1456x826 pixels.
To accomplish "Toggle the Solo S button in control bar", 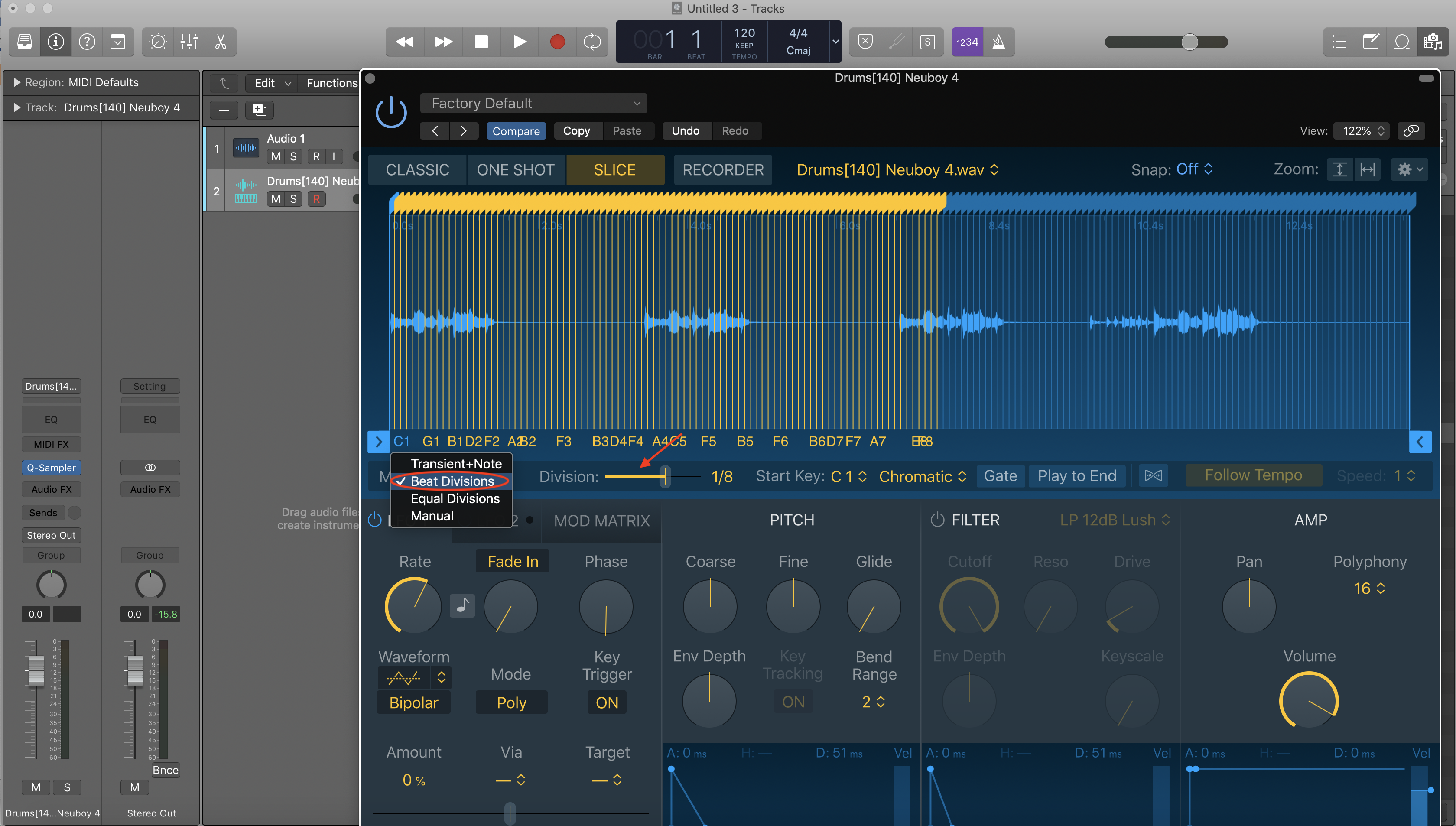I will click(x=927, y=42).
